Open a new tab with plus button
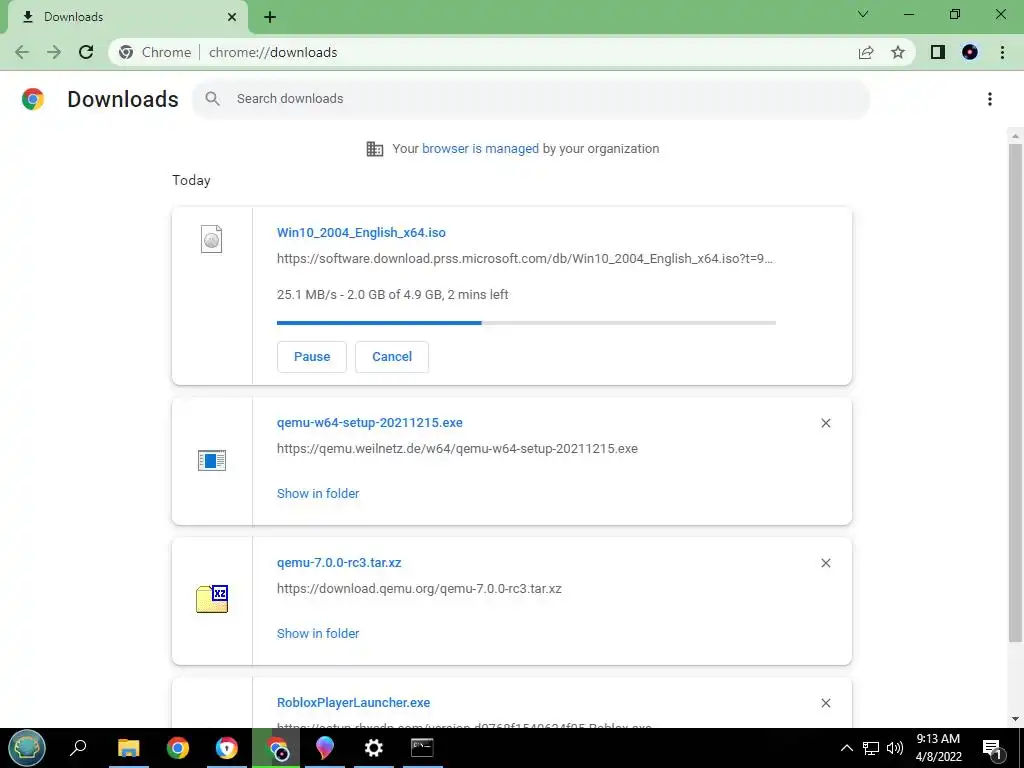Viewport: 1024px width, 768px height. coord(270,17)
